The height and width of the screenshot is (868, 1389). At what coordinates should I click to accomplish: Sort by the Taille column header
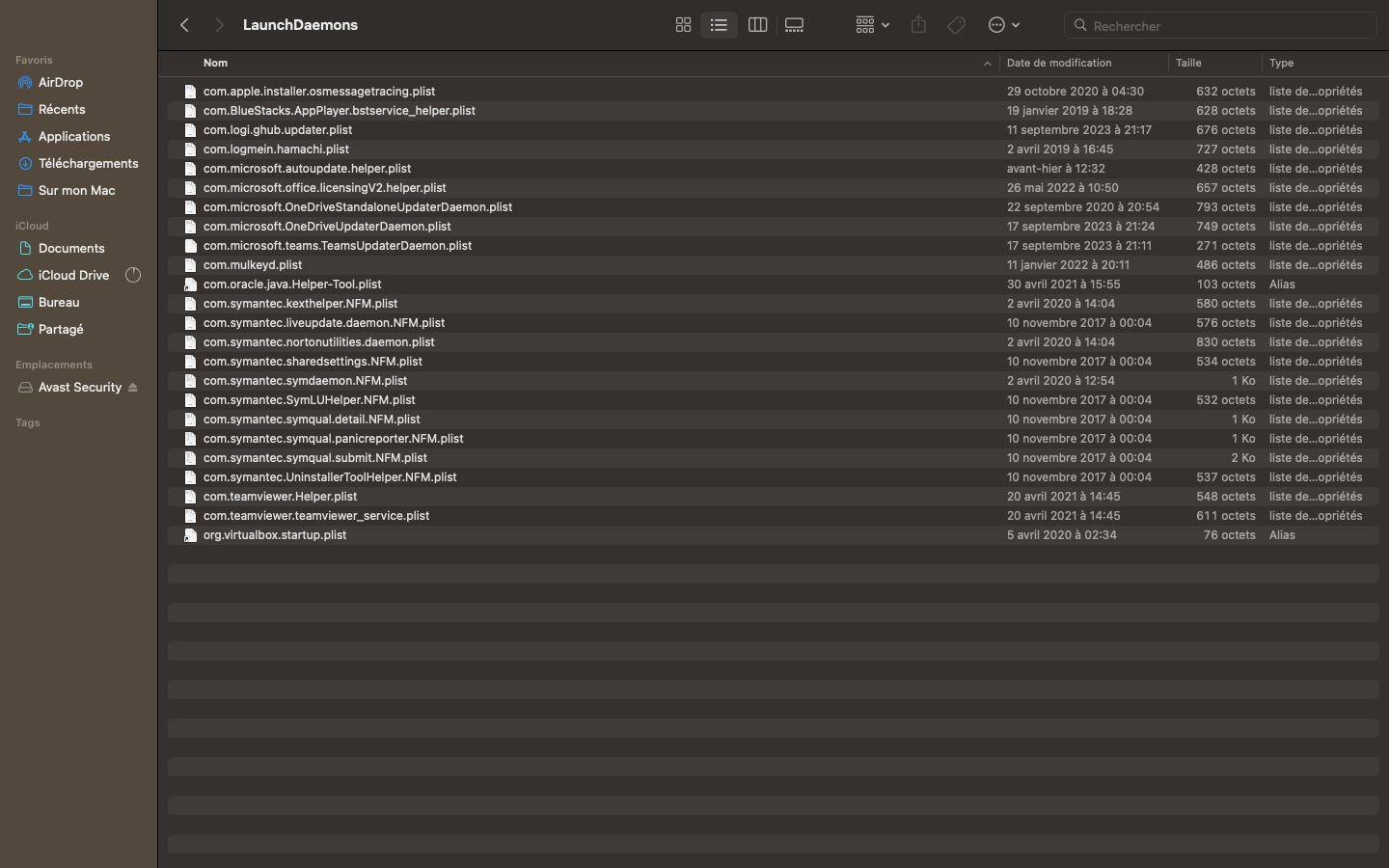point(1188,63)
